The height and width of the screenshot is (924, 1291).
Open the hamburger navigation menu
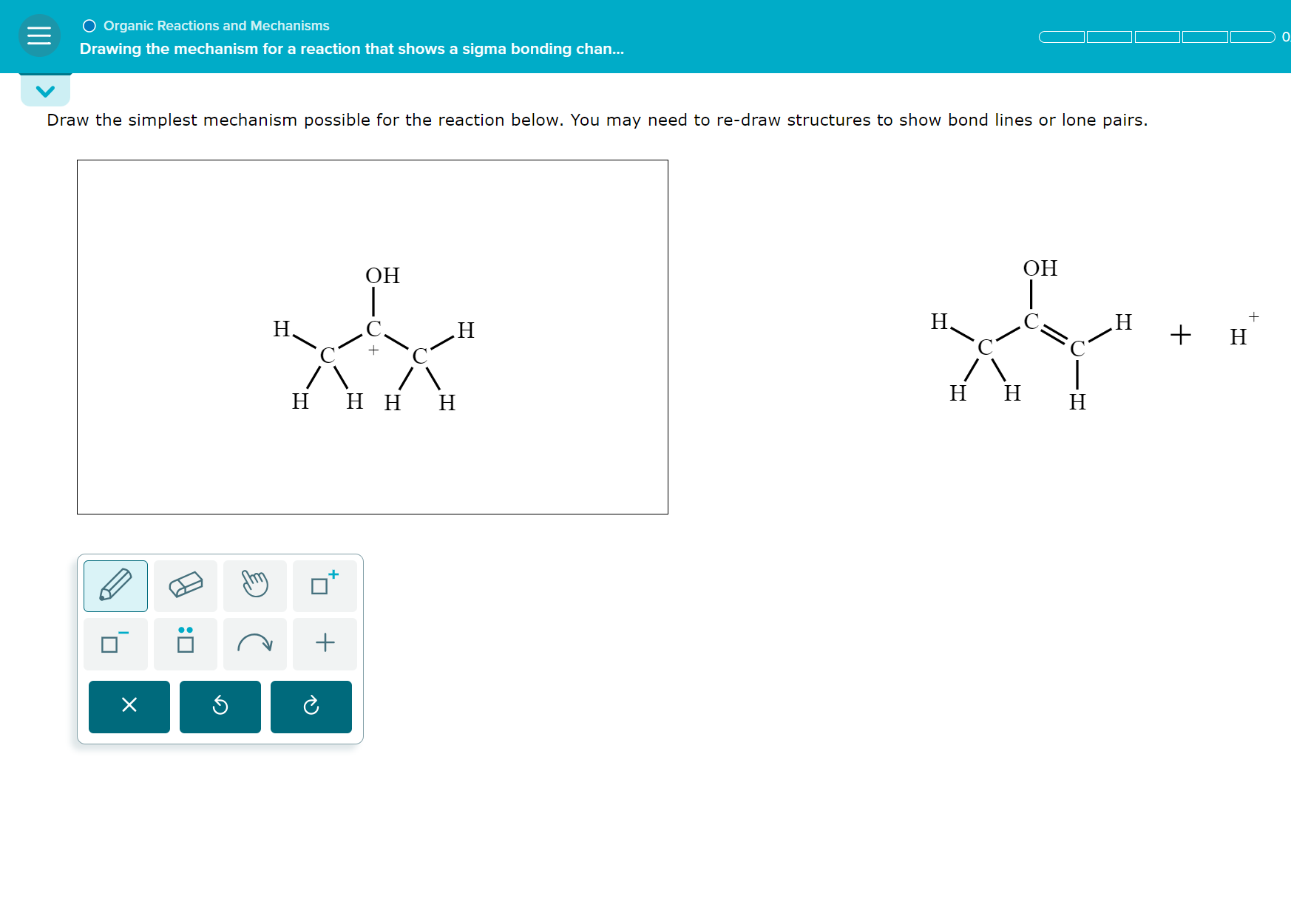click(x=38, y=35)
